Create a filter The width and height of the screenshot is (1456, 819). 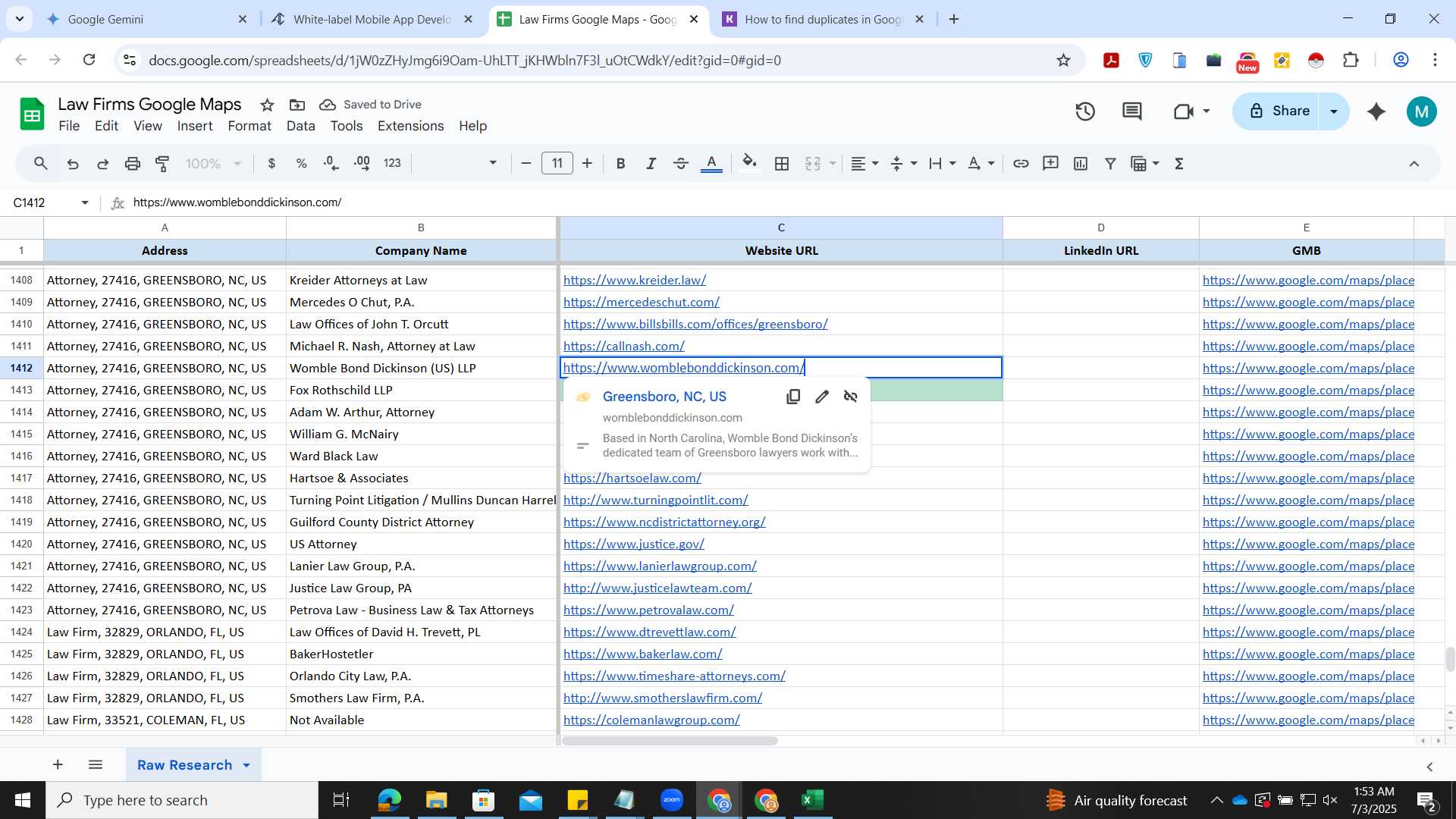tap(1110, 163)
